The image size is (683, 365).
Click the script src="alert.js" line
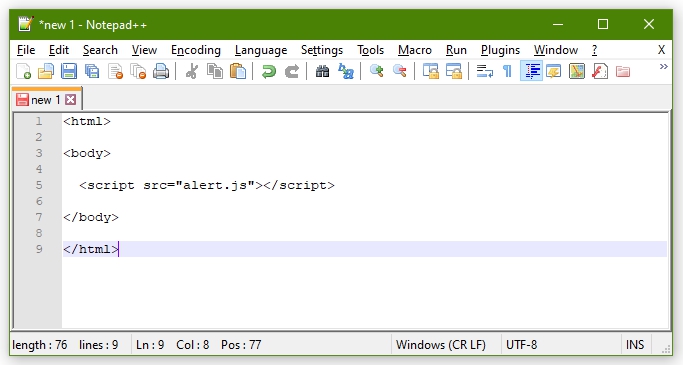point(207,185)
